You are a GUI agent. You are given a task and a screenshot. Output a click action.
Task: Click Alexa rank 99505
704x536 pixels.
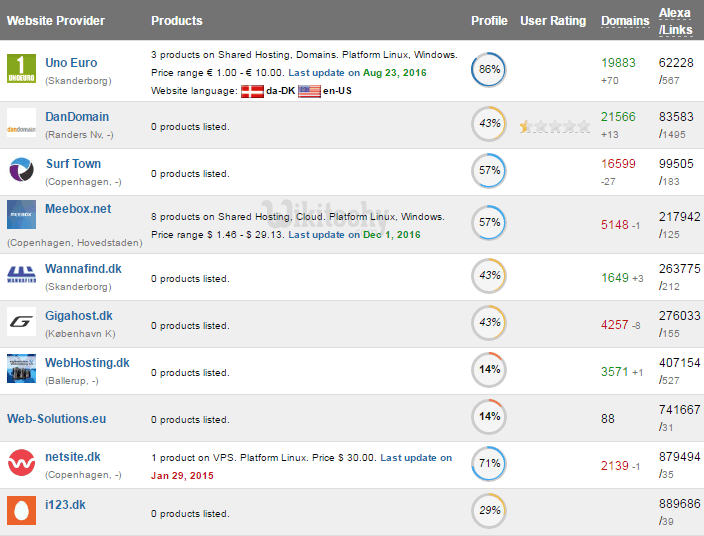point(676,164)
